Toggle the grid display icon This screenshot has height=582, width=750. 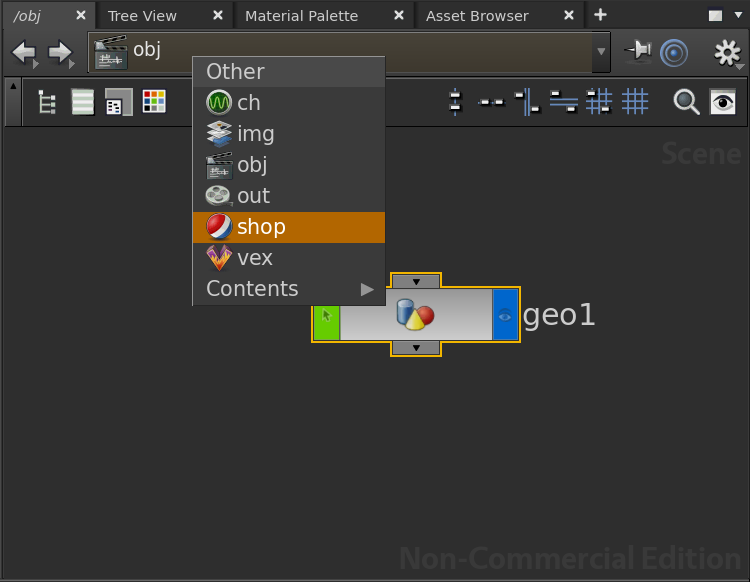click(635, 101)
